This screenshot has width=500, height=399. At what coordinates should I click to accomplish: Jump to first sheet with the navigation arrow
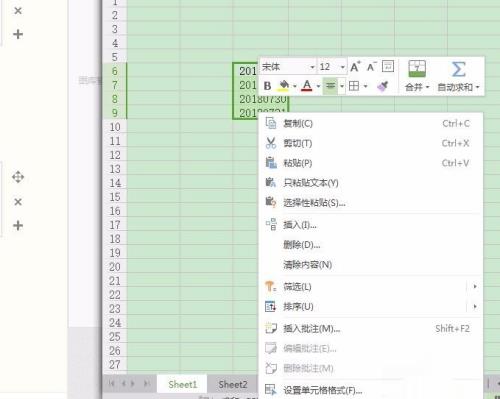pyautogui.click(x=111, y=383)
